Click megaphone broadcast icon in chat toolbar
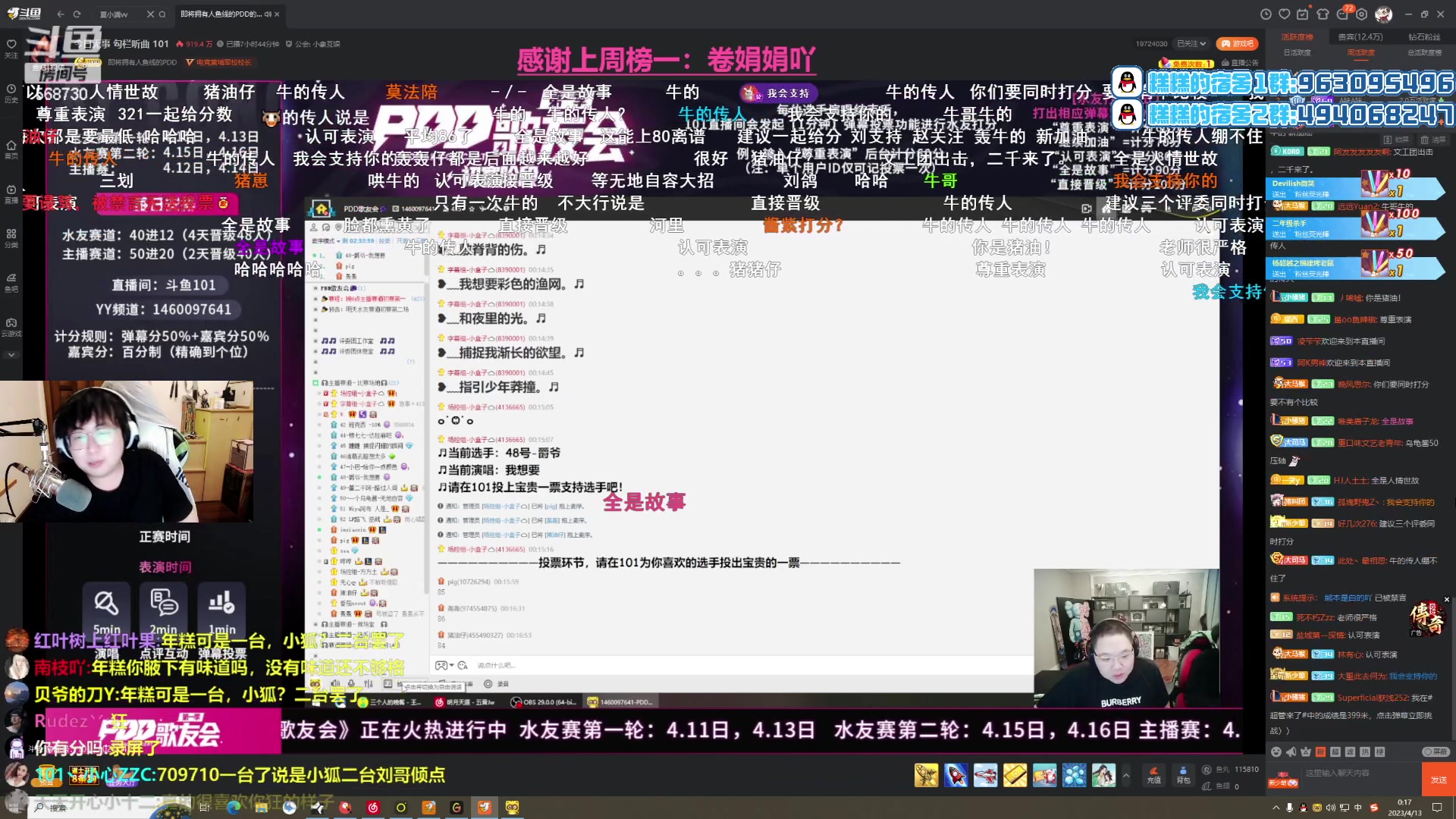This screenshot has height=819, width=1456. coord(1291,752)
